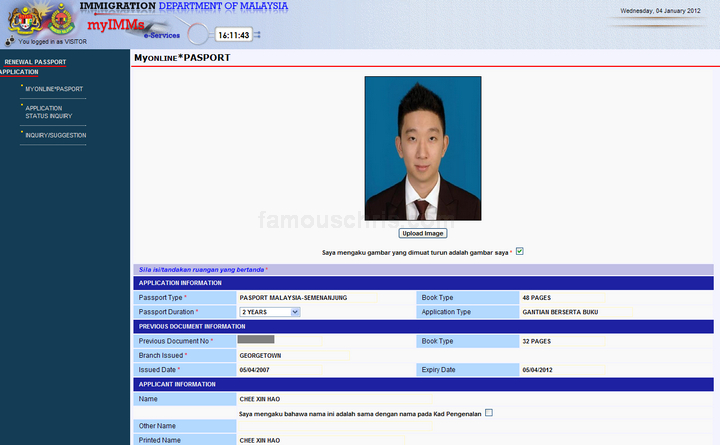Viewport: 720px width, 445px height.
Task: Click the Name field containing CHEE XIN HAO
Action: point(335,399)
